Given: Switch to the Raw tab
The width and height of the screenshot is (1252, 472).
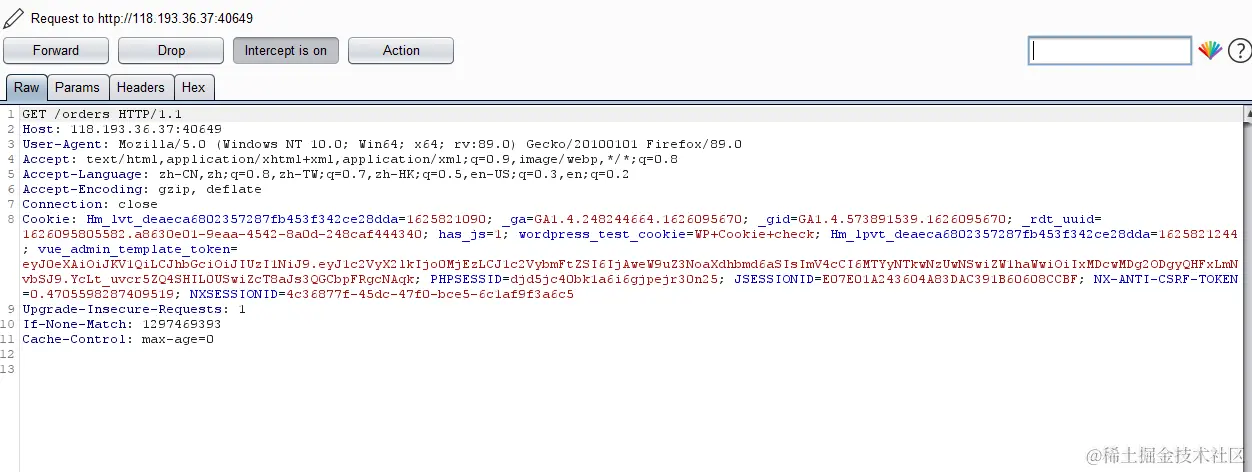Looking at the screenshot, I should pos(26,88).
